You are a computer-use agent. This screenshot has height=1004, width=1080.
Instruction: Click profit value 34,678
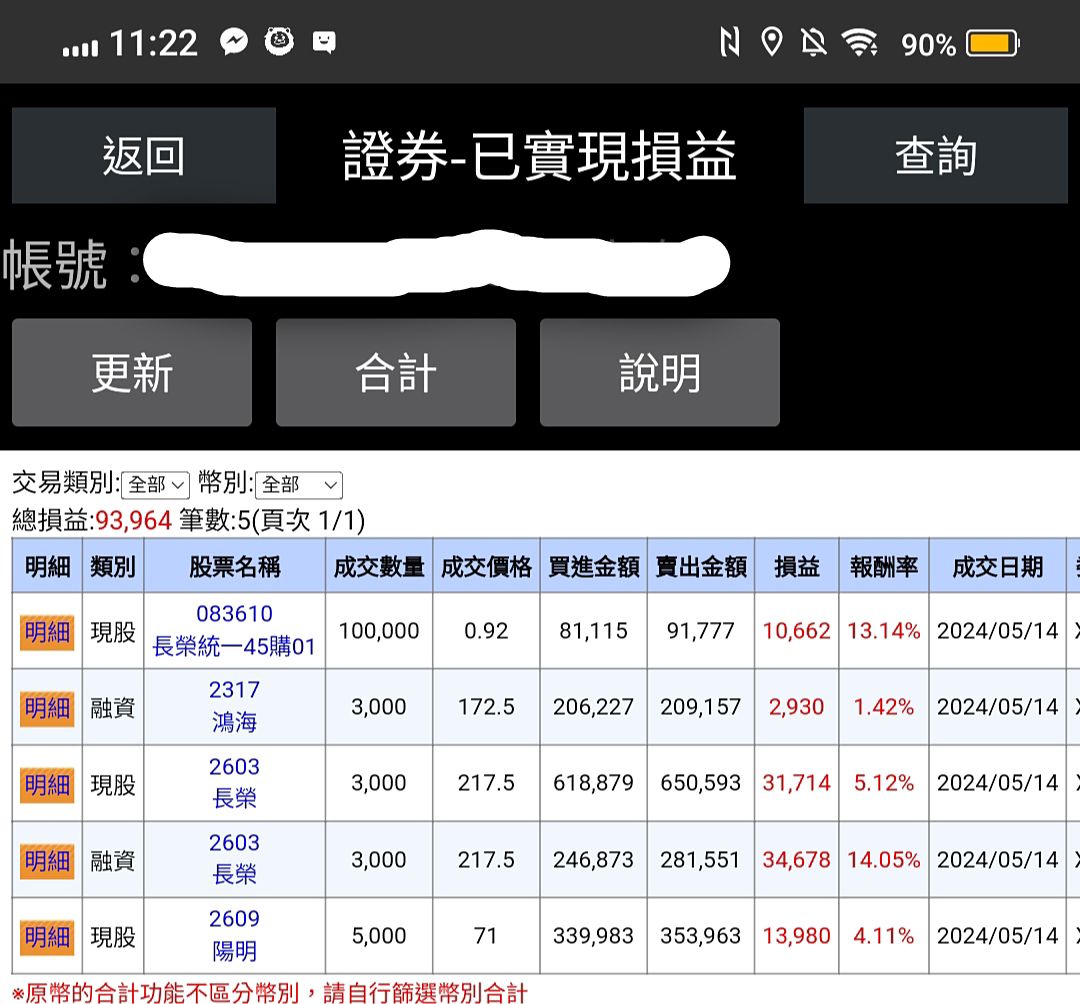click(x=796, y=859)
